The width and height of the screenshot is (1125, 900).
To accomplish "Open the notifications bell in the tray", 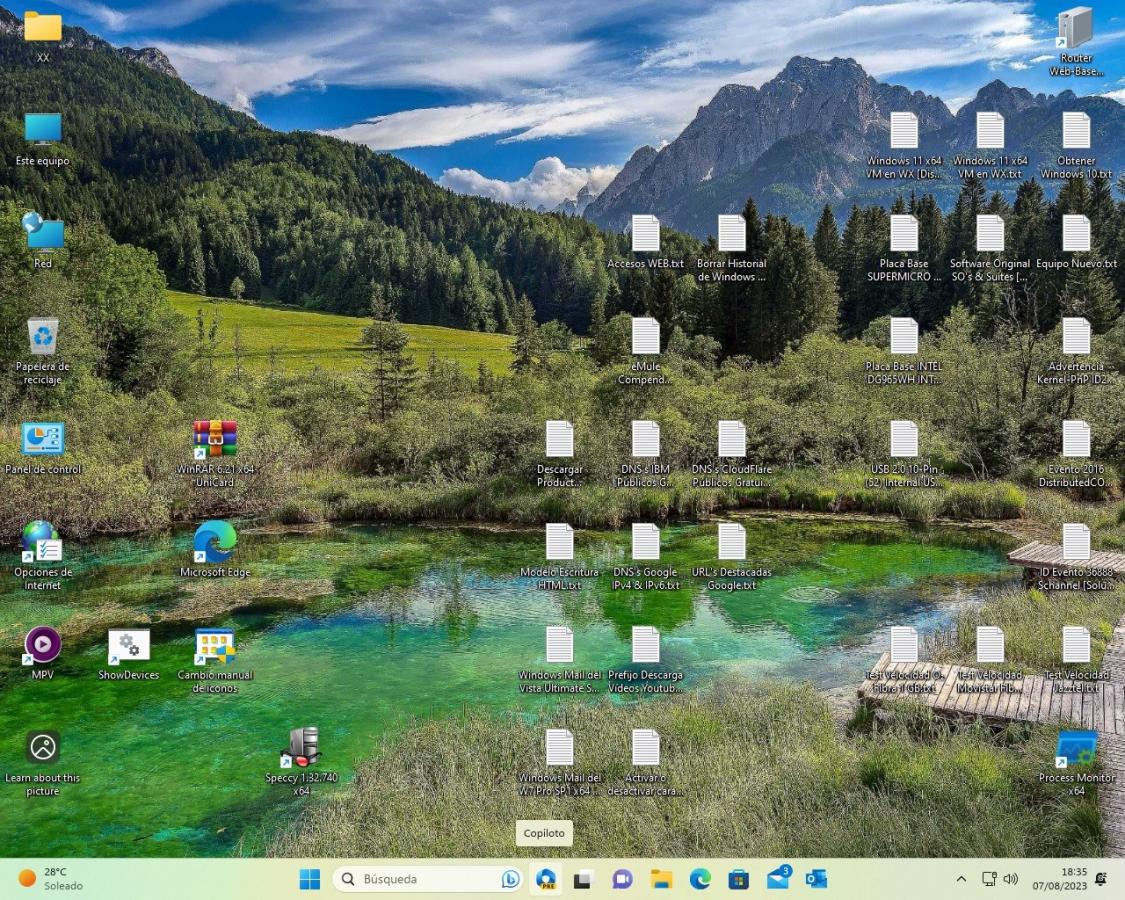I will pos(1101,879).
